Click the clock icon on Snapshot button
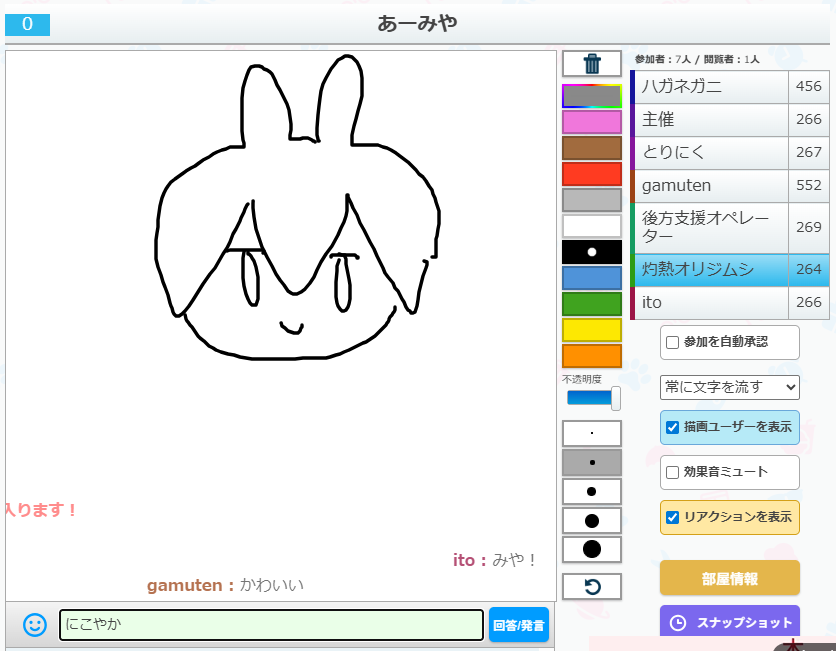836x651 pixels. pyautogui.click(x=678, y=622)
